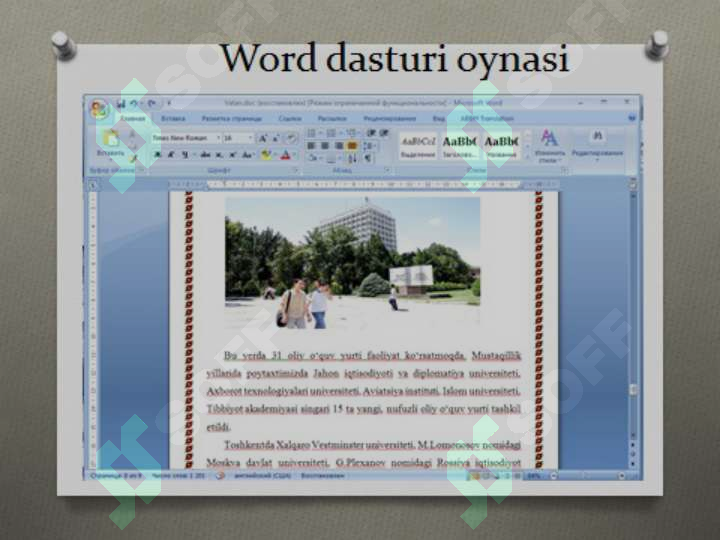Viewport: 720px width, 540px height.
Task: Open the Абзац group dialog launcher
Action: click(x=388, y=170)
